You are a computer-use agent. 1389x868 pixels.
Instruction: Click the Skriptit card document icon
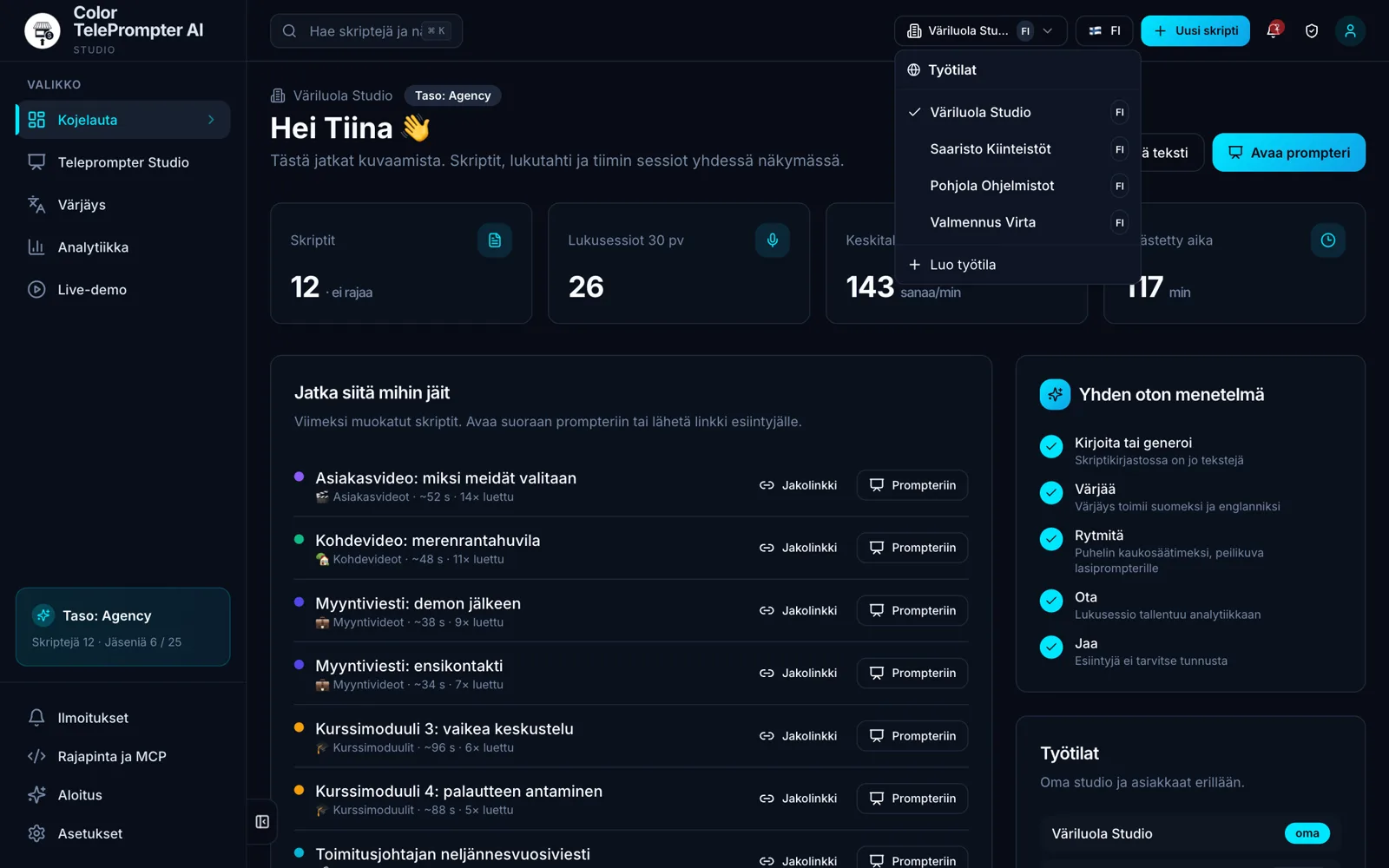[495, 240]
